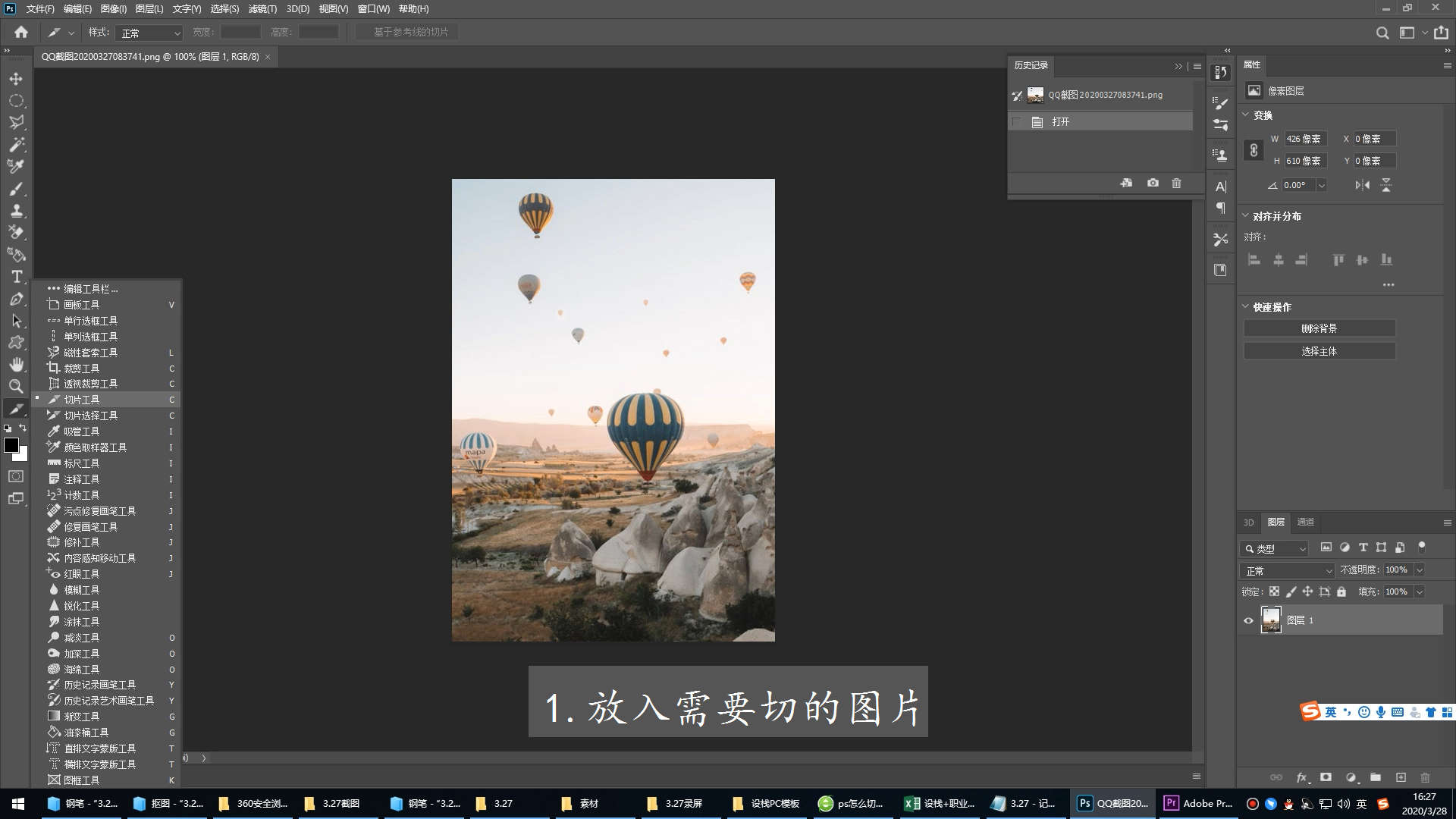This screenshot has height=819, width=1456.
Task: Open rotation angle dropdown arrow
Action: pos(1321,185)
